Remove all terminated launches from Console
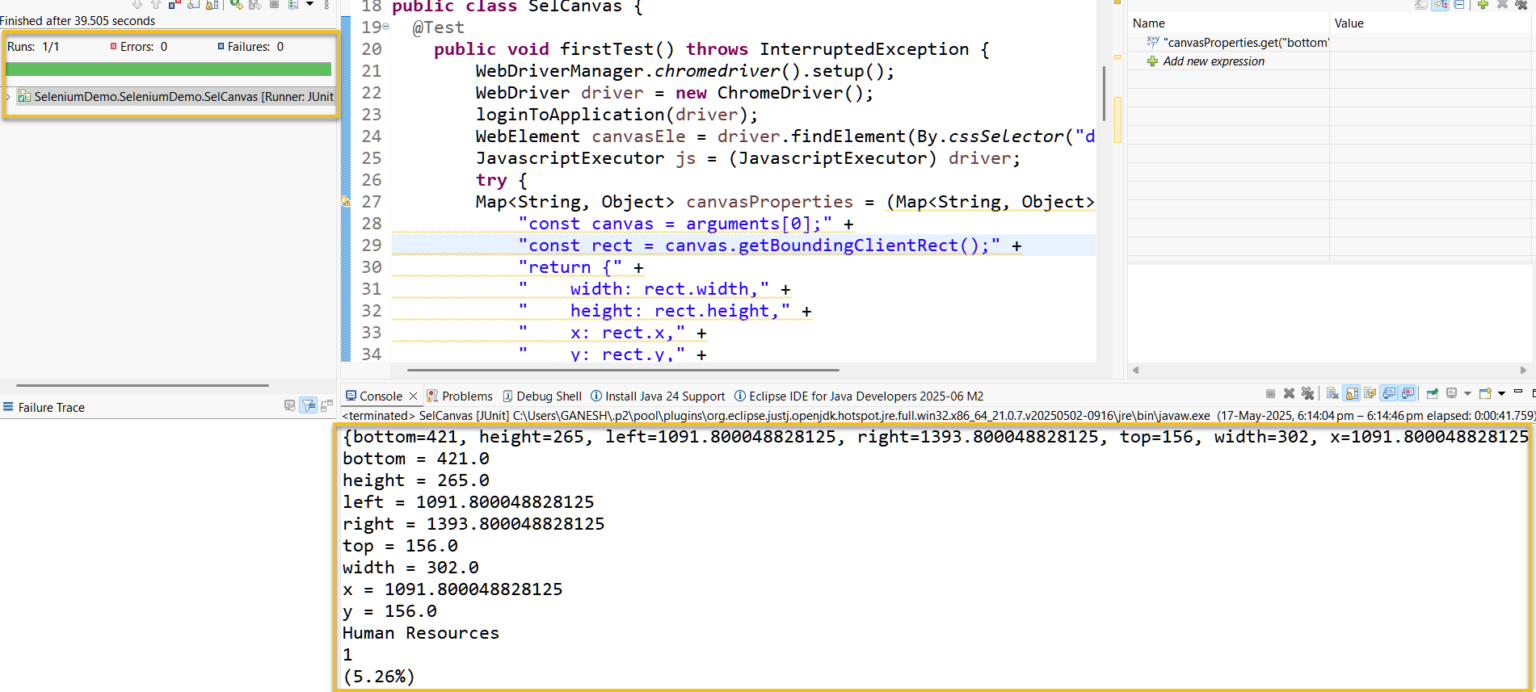The height and width of the screenshot is (692, 1536). pyautogui.click(x=1308, y=392)
